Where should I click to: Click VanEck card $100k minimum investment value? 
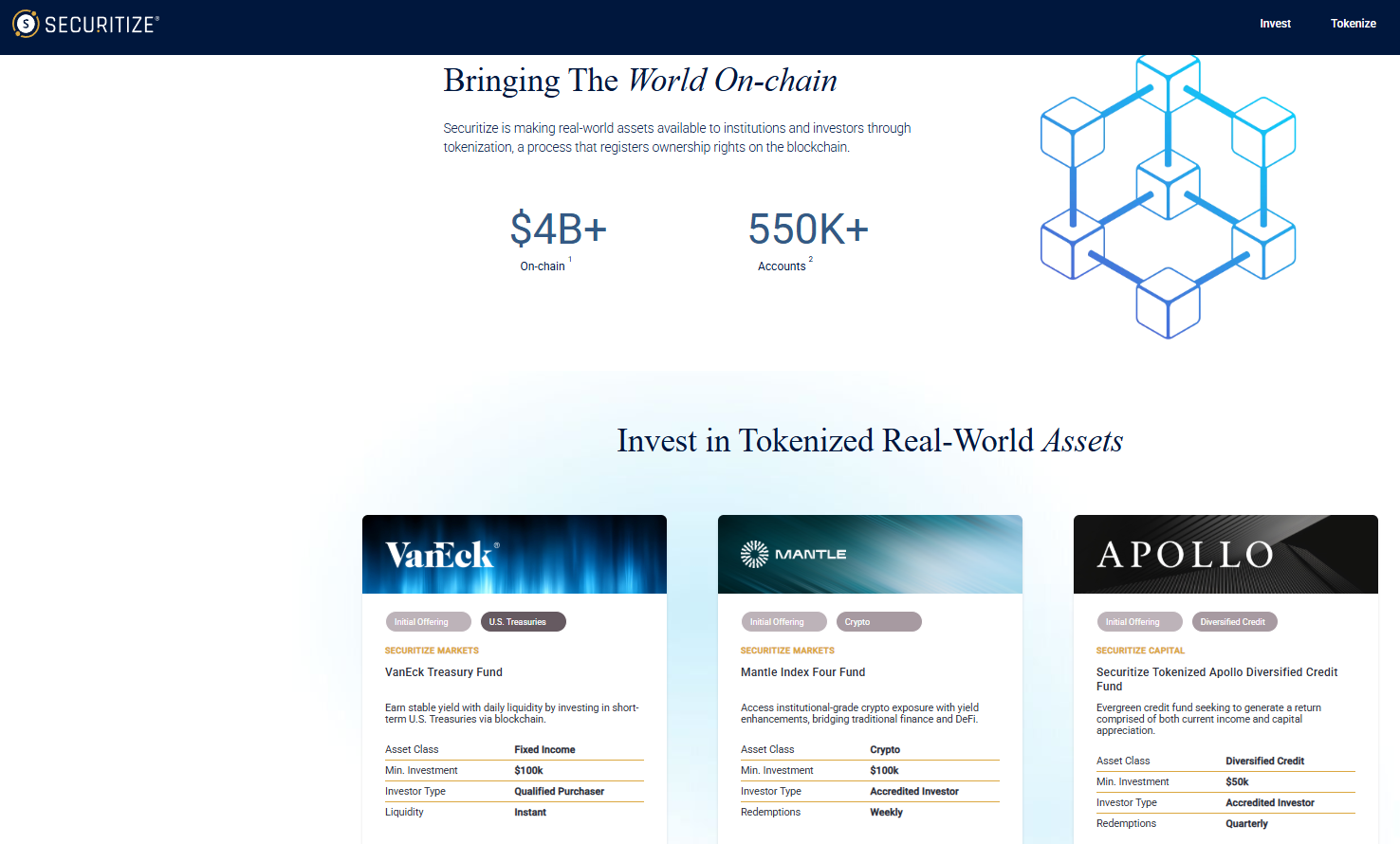(528, 770)
